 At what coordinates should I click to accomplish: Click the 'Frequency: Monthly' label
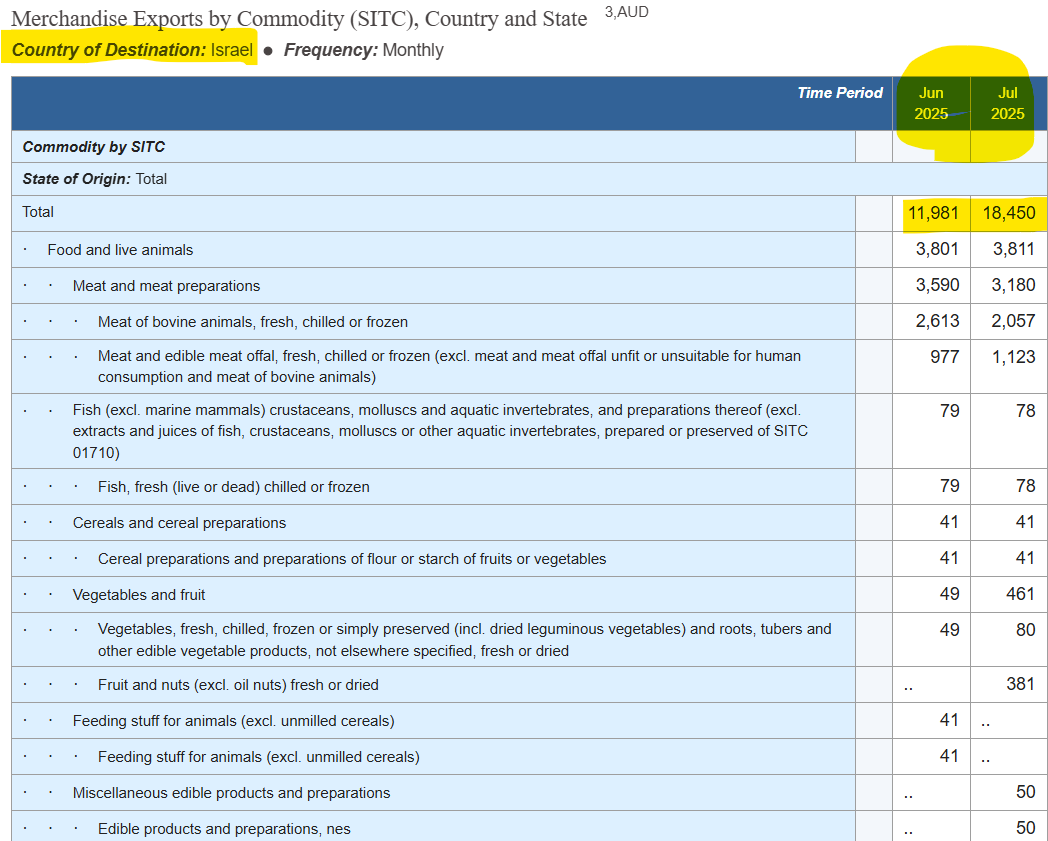[x=364, y=50]
